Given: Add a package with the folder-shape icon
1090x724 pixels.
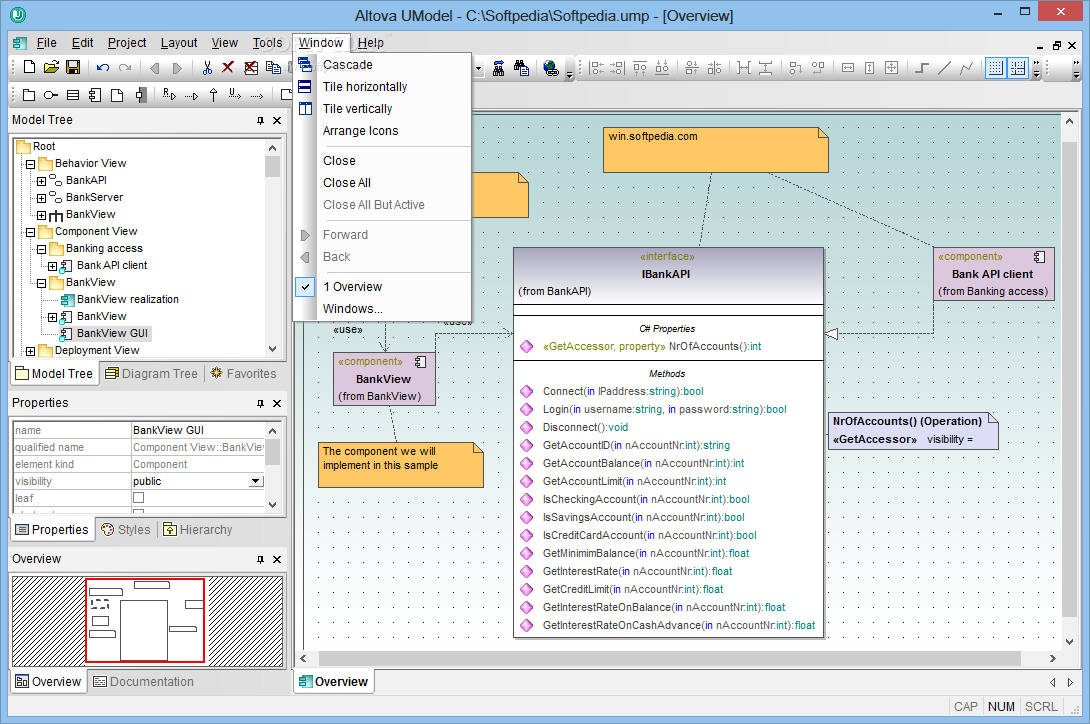Looking at the screenshot, I should coord(29,95).
